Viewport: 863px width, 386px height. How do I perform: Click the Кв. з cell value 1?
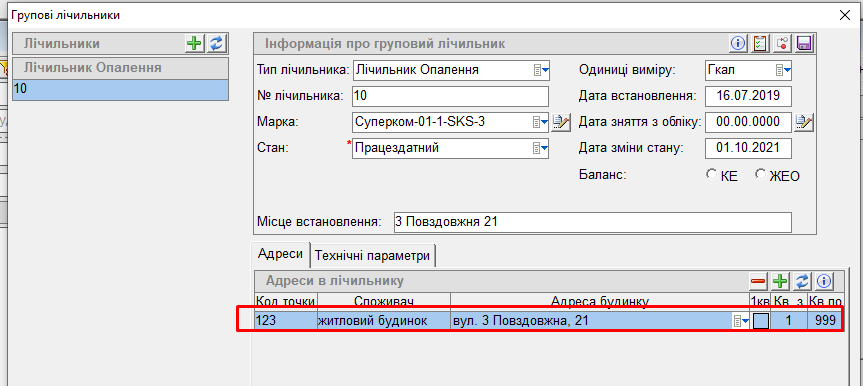point(789,321)
